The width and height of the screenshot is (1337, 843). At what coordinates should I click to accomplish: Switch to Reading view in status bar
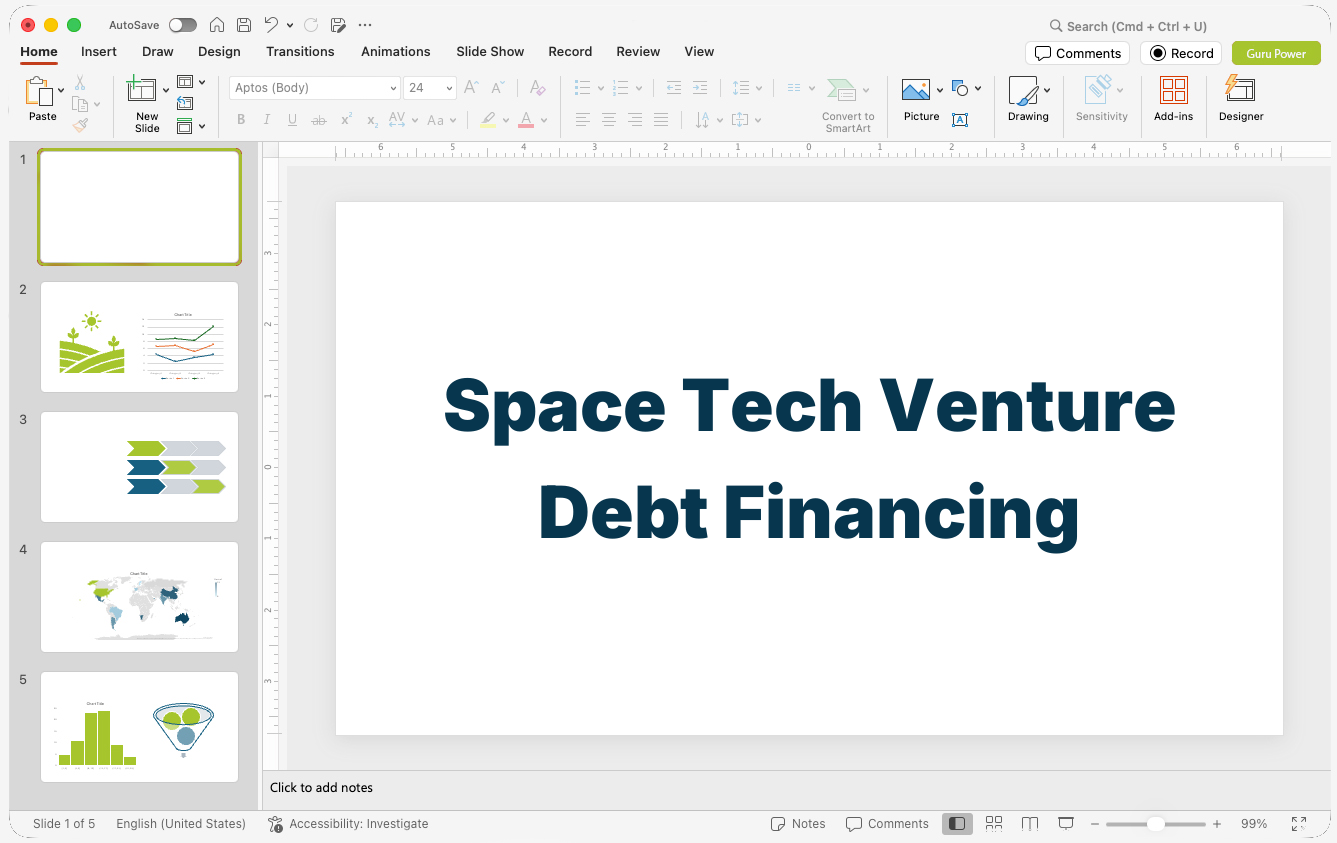click(x=1030, y=823)
